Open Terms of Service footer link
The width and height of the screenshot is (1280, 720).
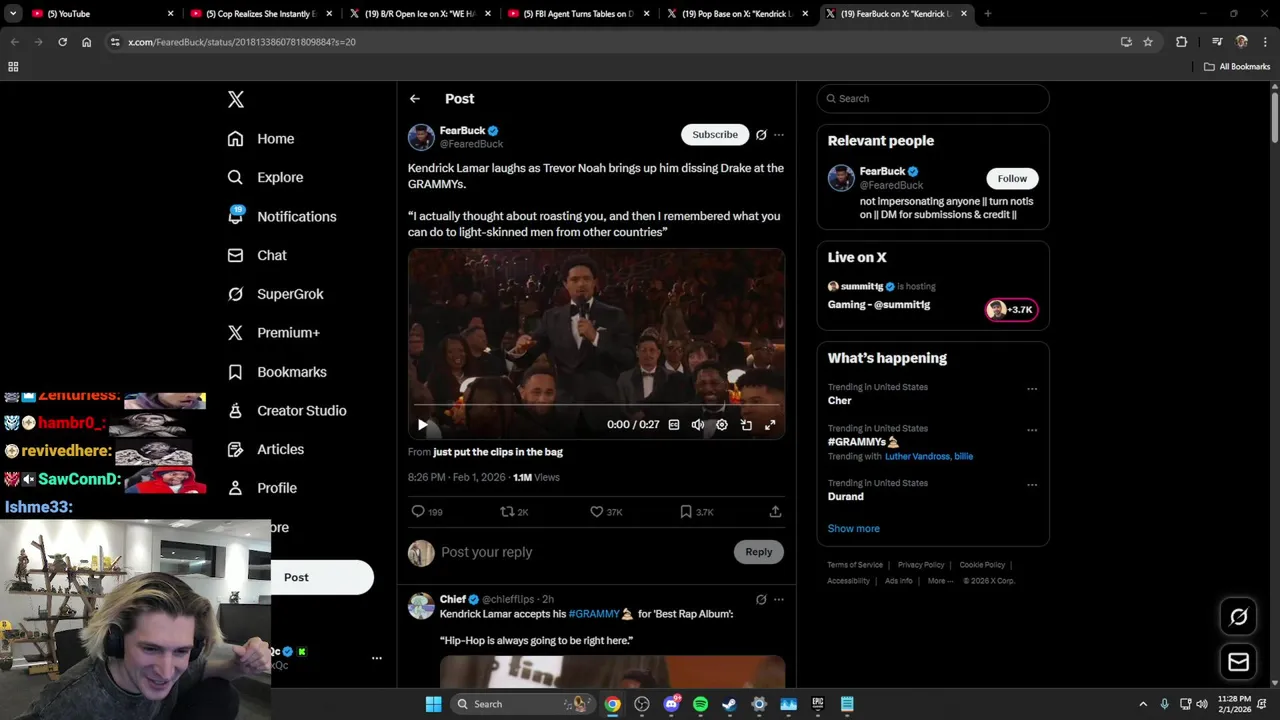[855, 565]
